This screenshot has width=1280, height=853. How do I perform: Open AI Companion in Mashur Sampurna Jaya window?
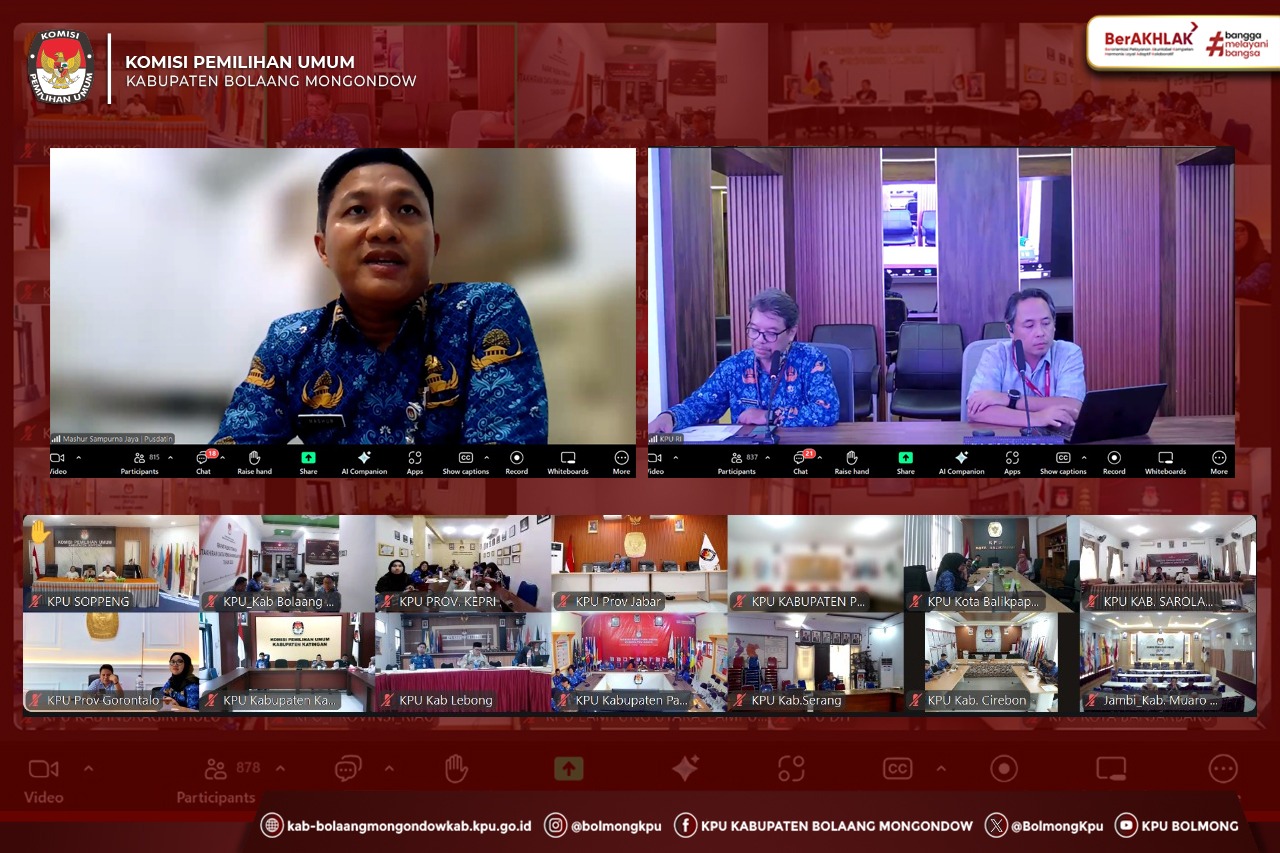pos(364,460)
